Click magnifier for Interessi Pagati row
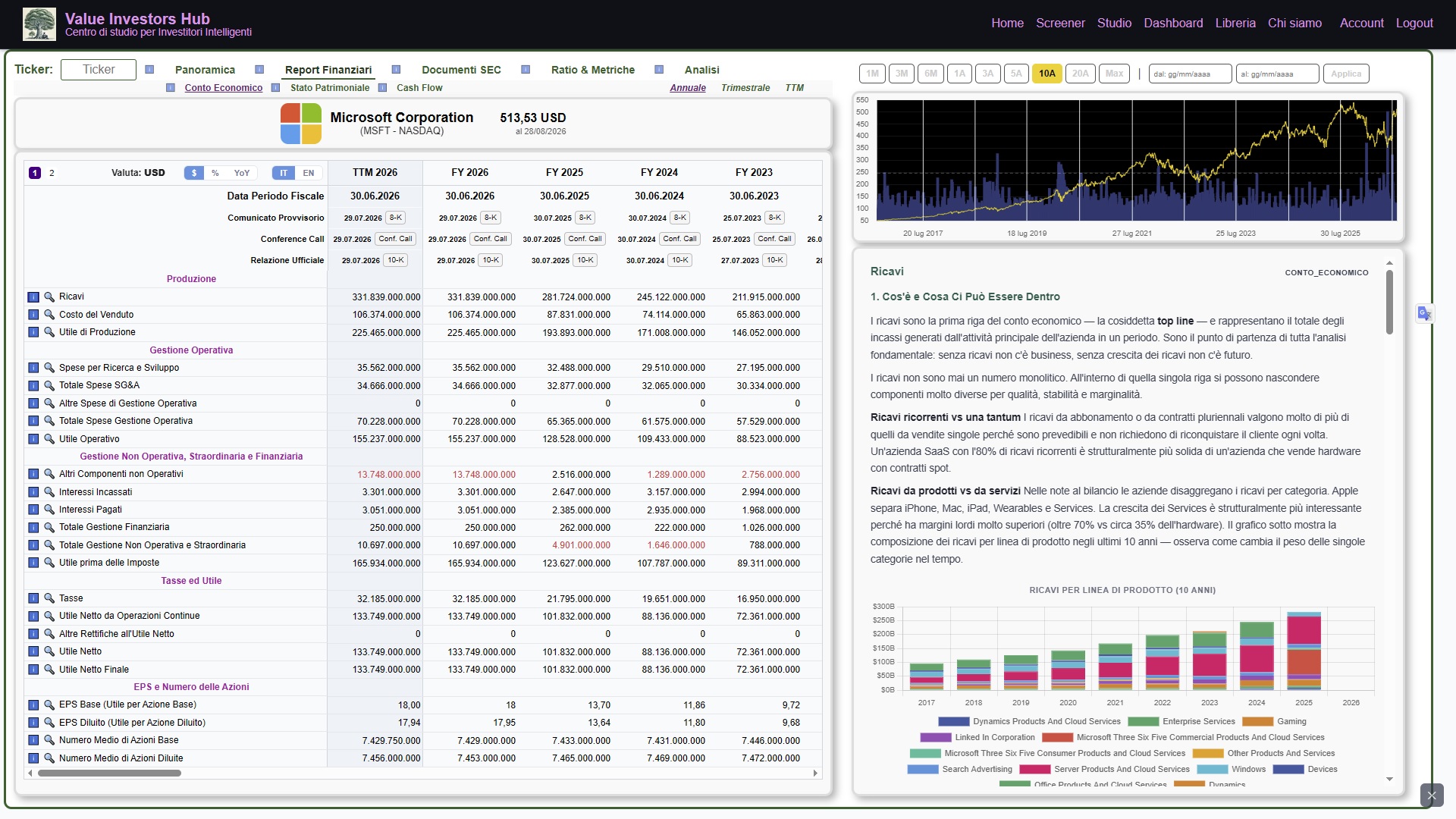The height and width of the screenshot is (819, 1456). tap(49, 510)
